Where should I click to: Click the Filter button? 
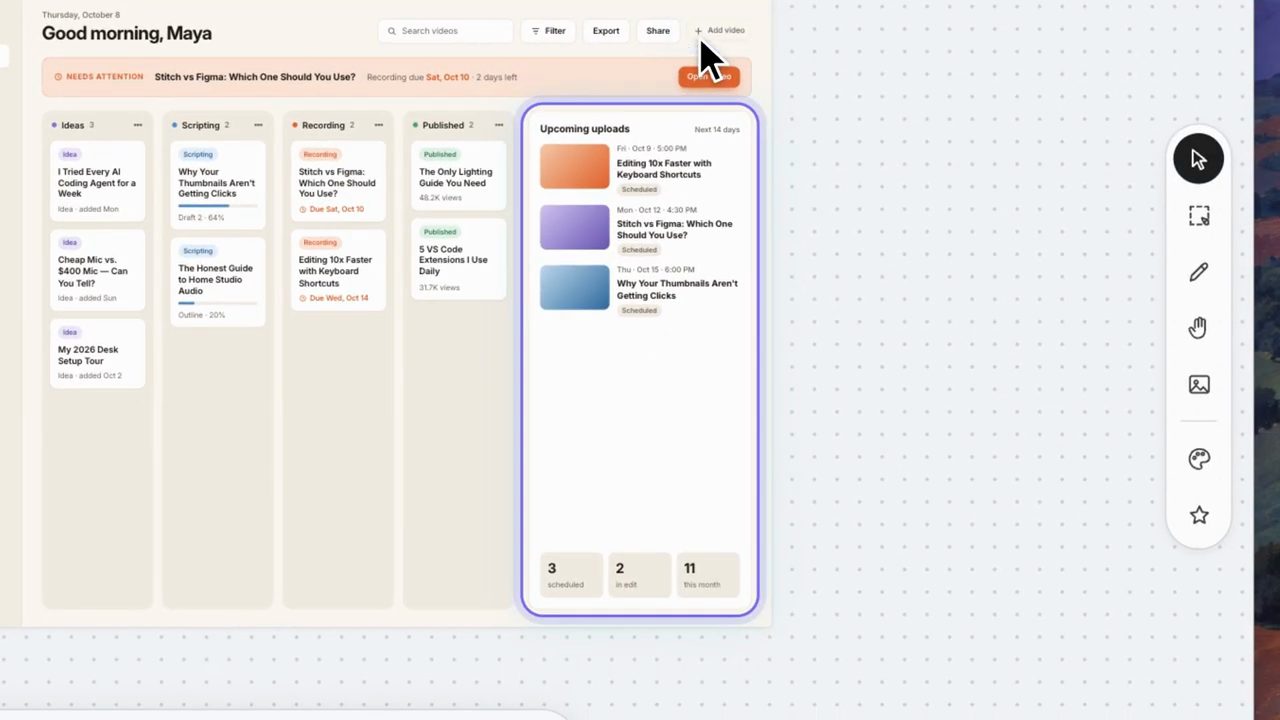tap(547, 31)
